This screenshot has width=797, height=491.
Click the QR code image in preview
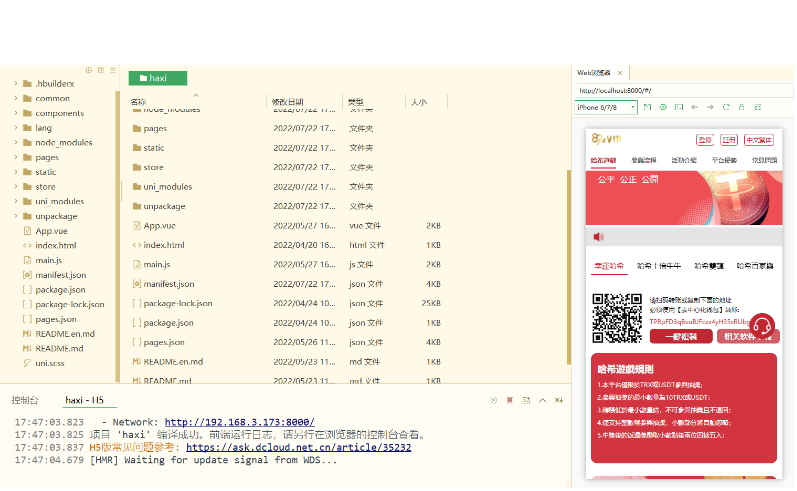pyautogui.click(x=617, y=318)
